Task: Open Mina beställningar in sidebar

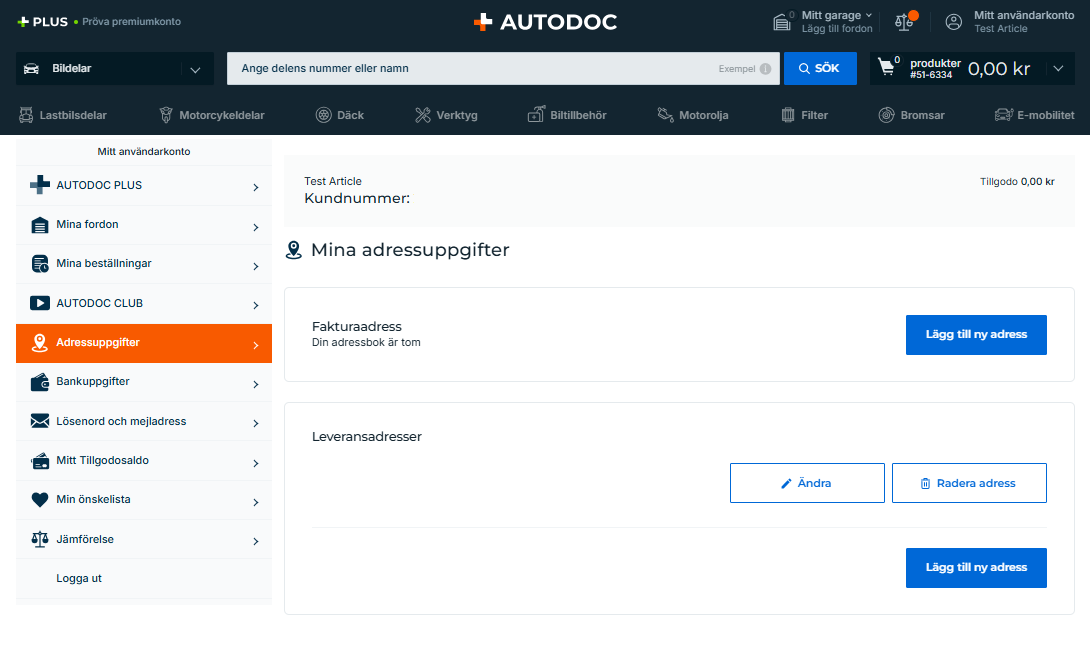Action: [144, 264]
